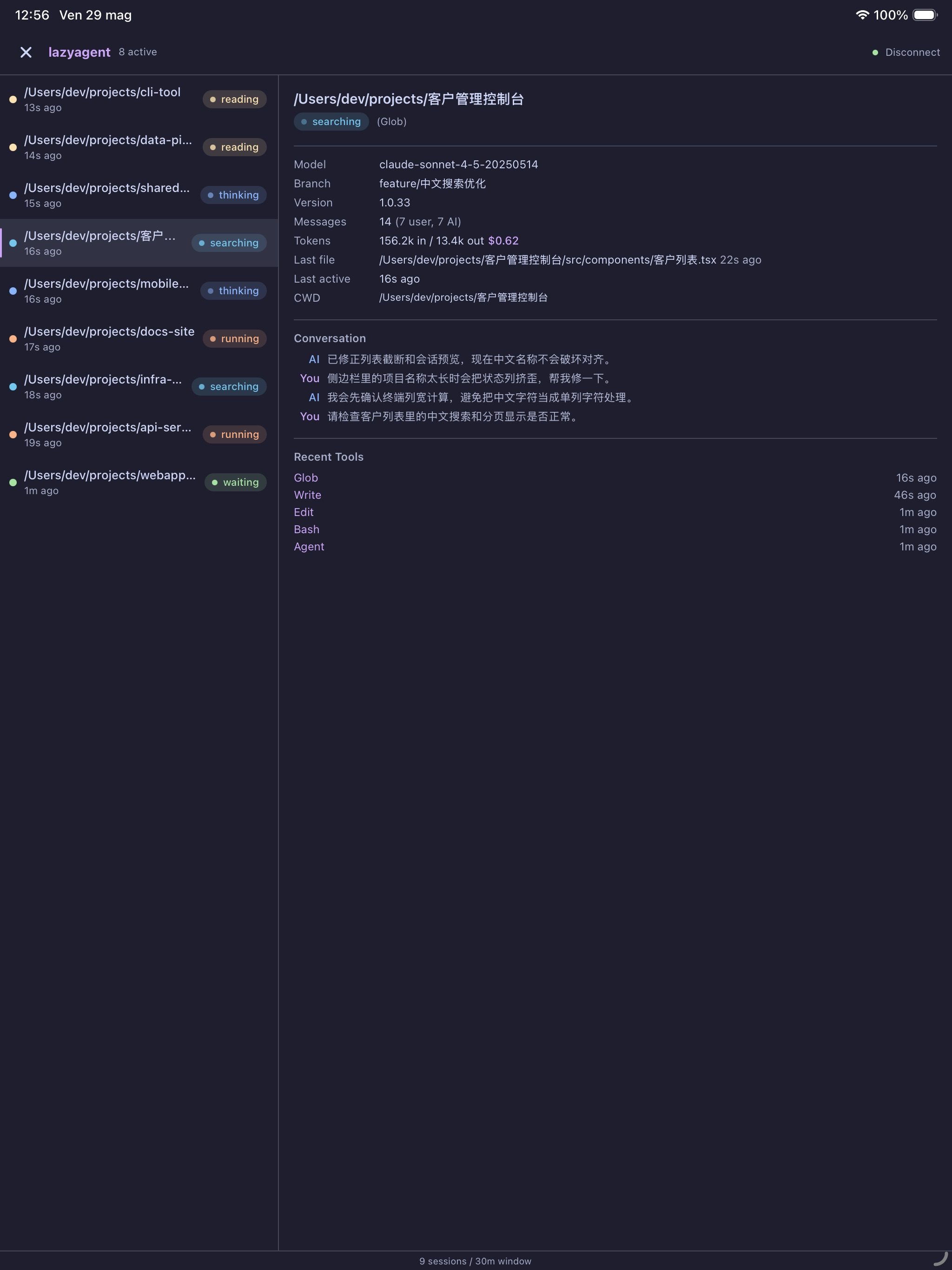This screenshot has height=1270, width=952.
Task: Click the searching badge for 客户... row
Action: (229, 243)
